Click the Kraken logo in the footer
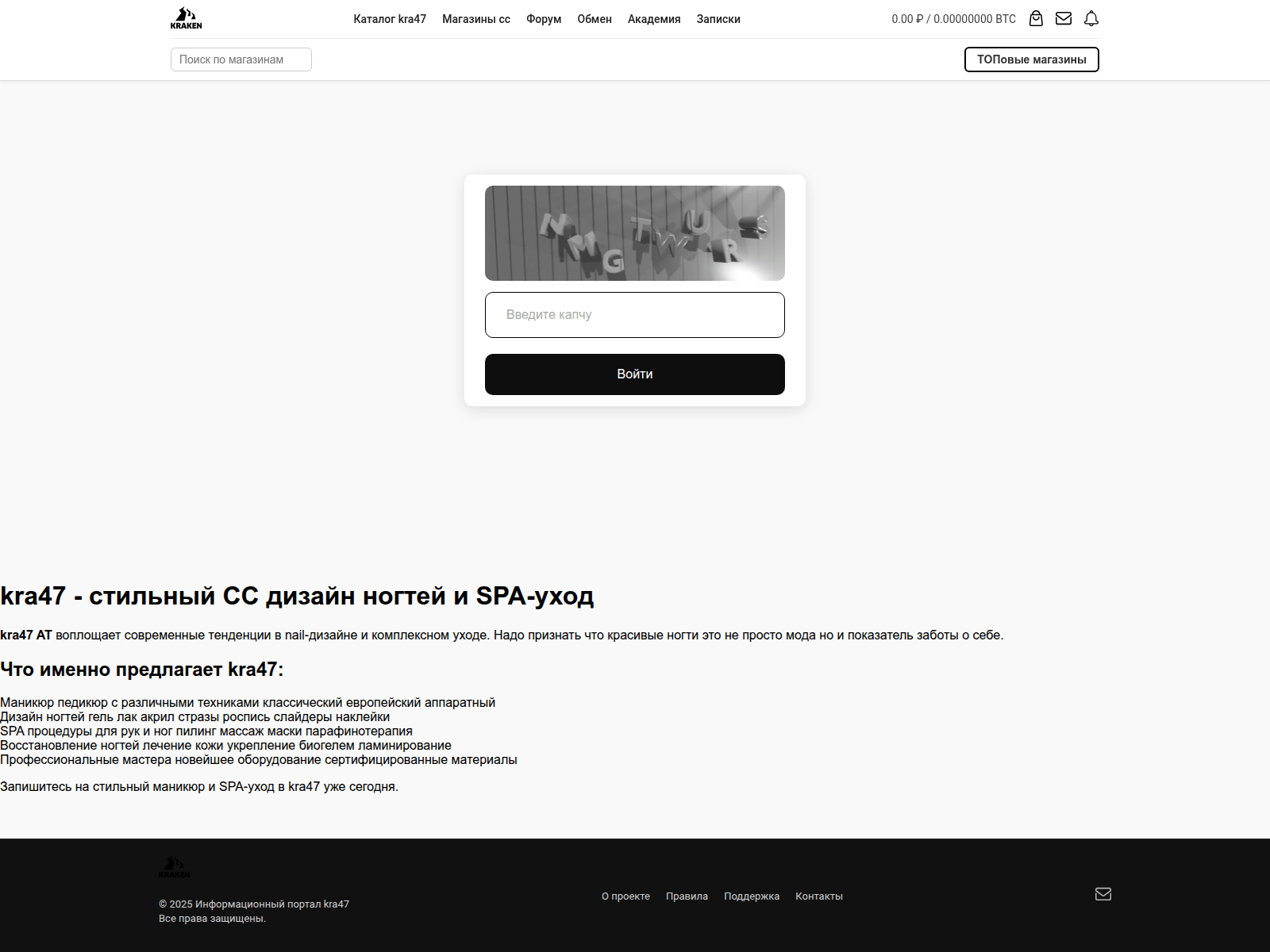Screen dimensions: 1270x952 click(174, 866)
